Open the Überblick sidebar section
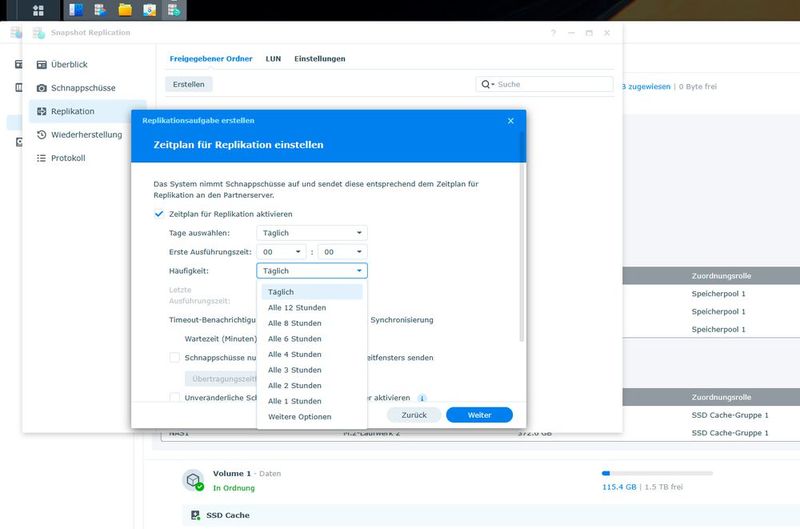 (x=69, y=64)
